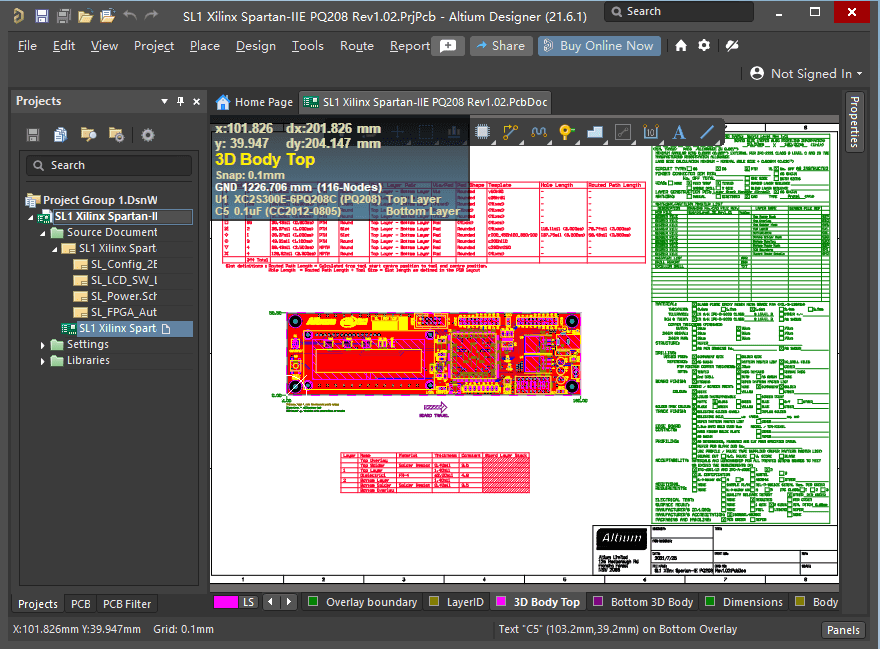Viewport: 880px width, 649px height.
Task: Open the Panels button
Action: 843,630
